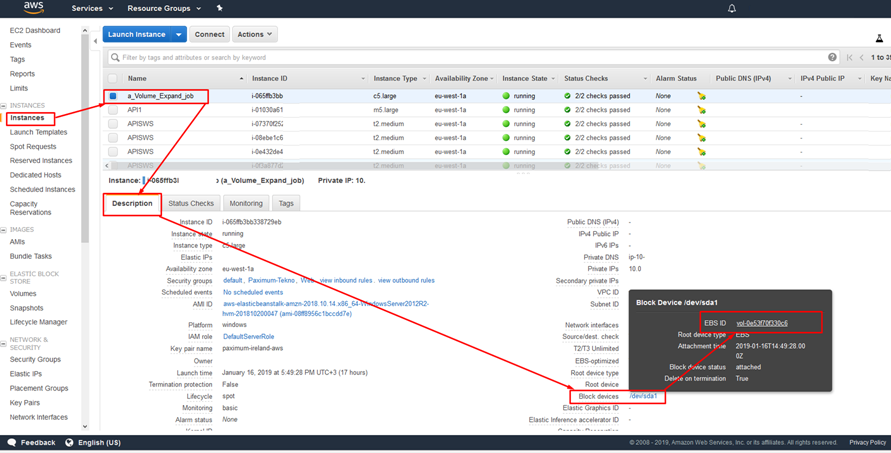This screenshot has height=453, width=891.
Task: Focus the filter by tags search field
Action: click(x=472, y=57)
